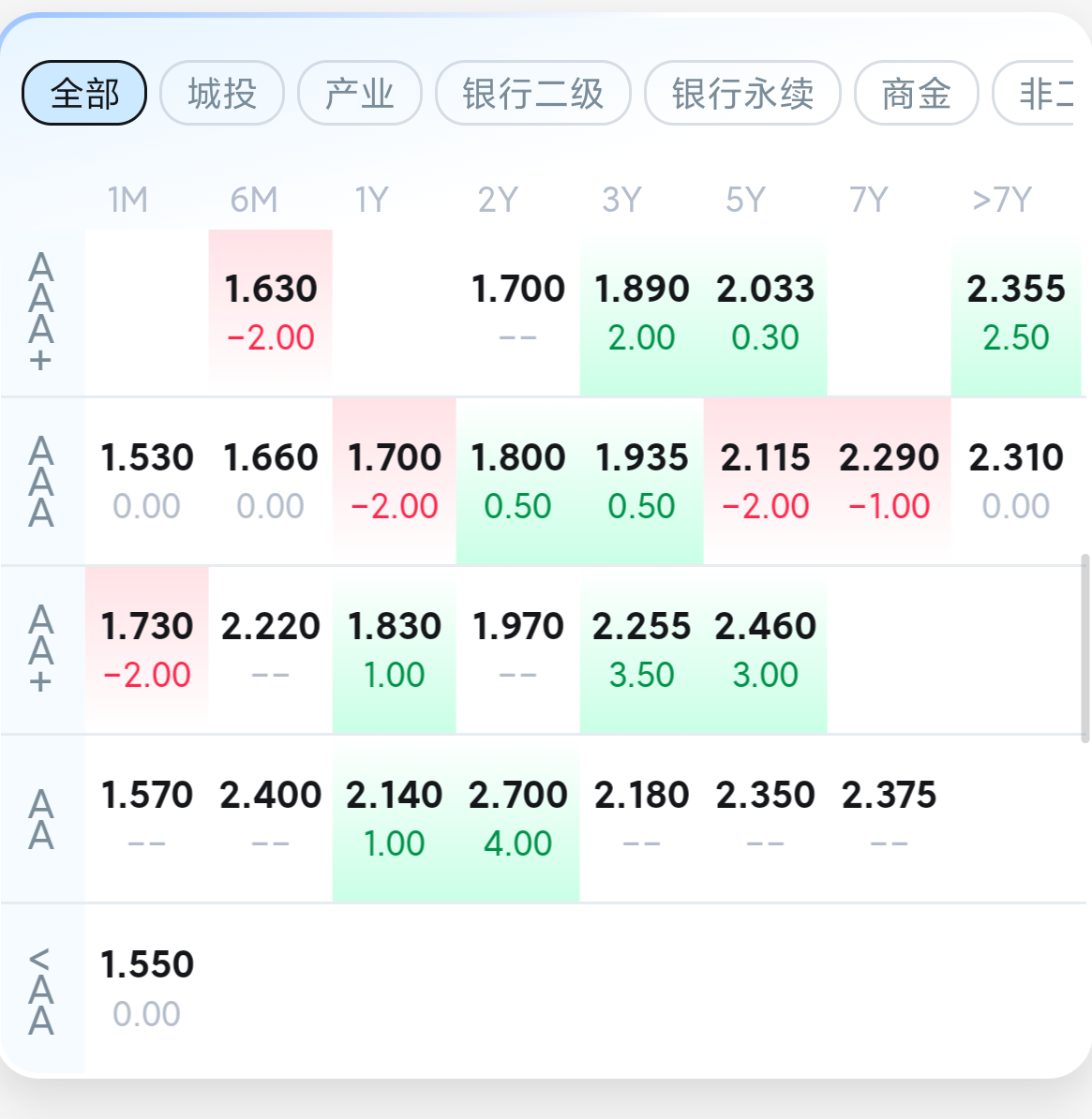Click the partially visible 非 tab
This screenshot has height=1119, width=1092.
[1042, 93]
